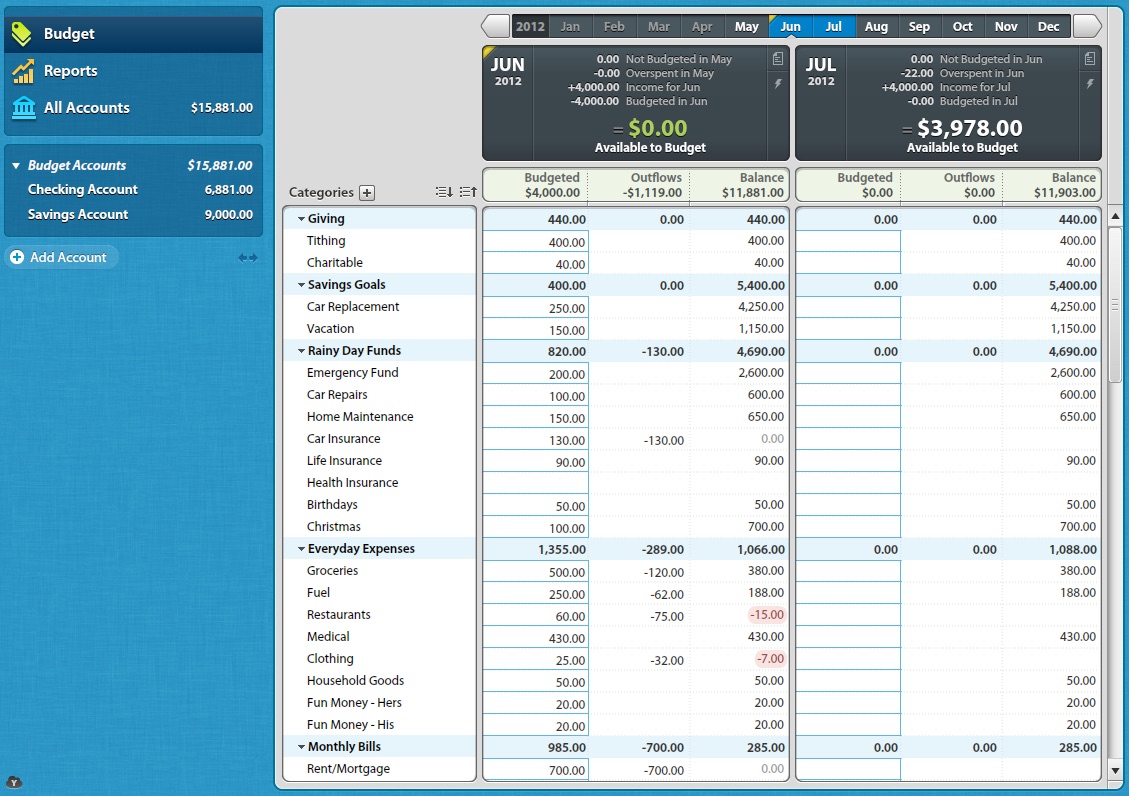The width and height of the screenshot is (1129, 796).
Task: Click Add Account button
Action: [61, 257]
